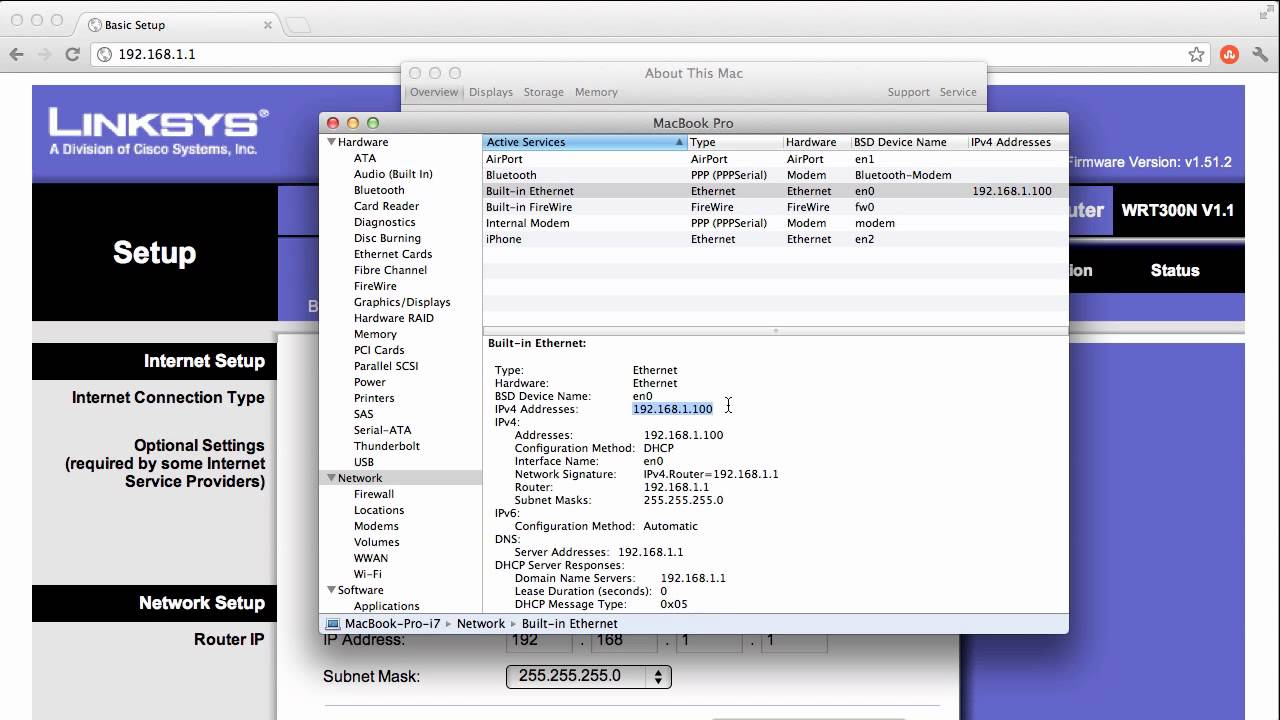Open the Status tab on the Linksys page
The width and height of the screenshot is (1280, 720).
point(1175,270)
